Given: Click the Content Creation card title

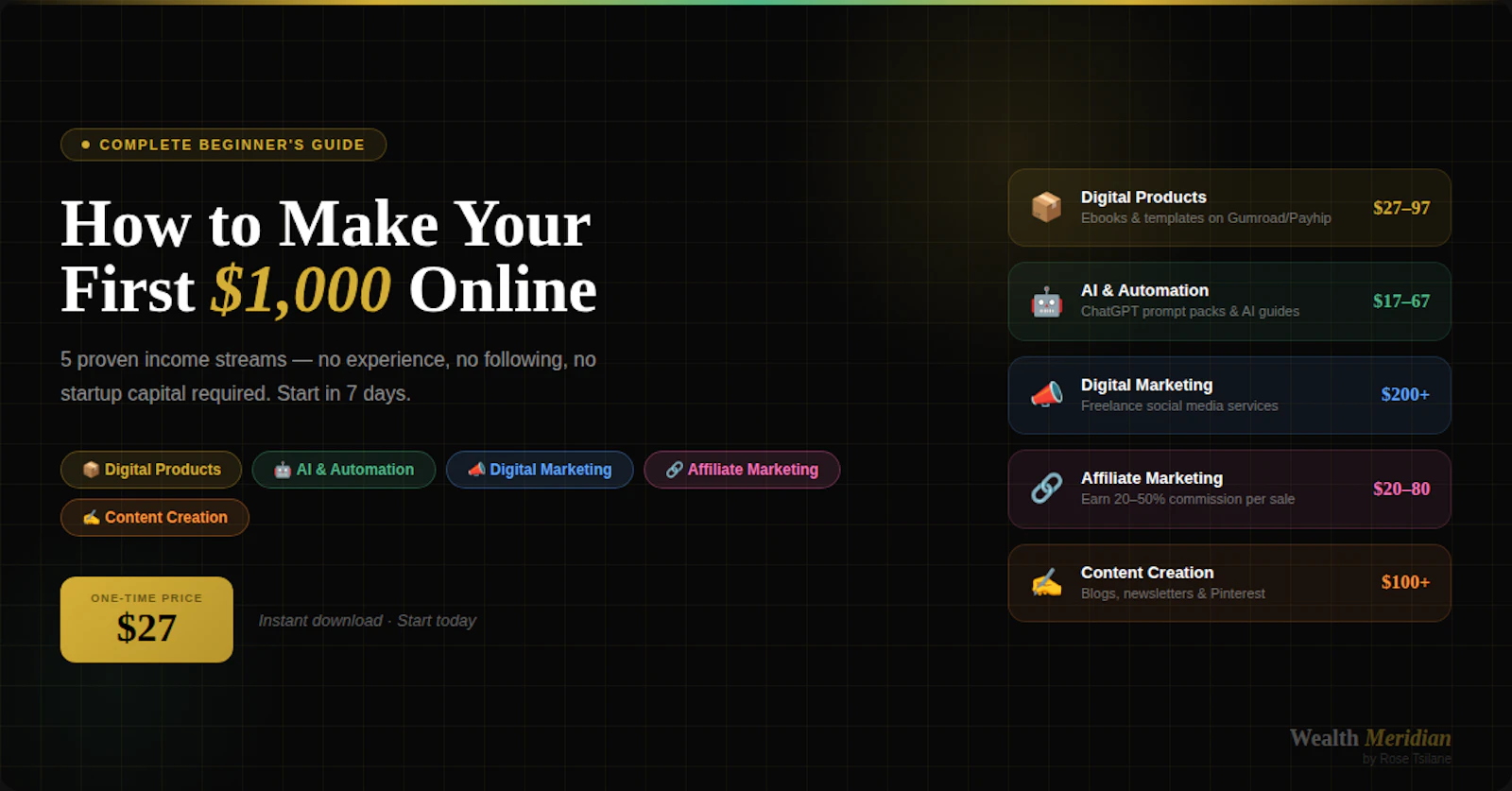Looking at the screenshot, I should coord(1147,573).
